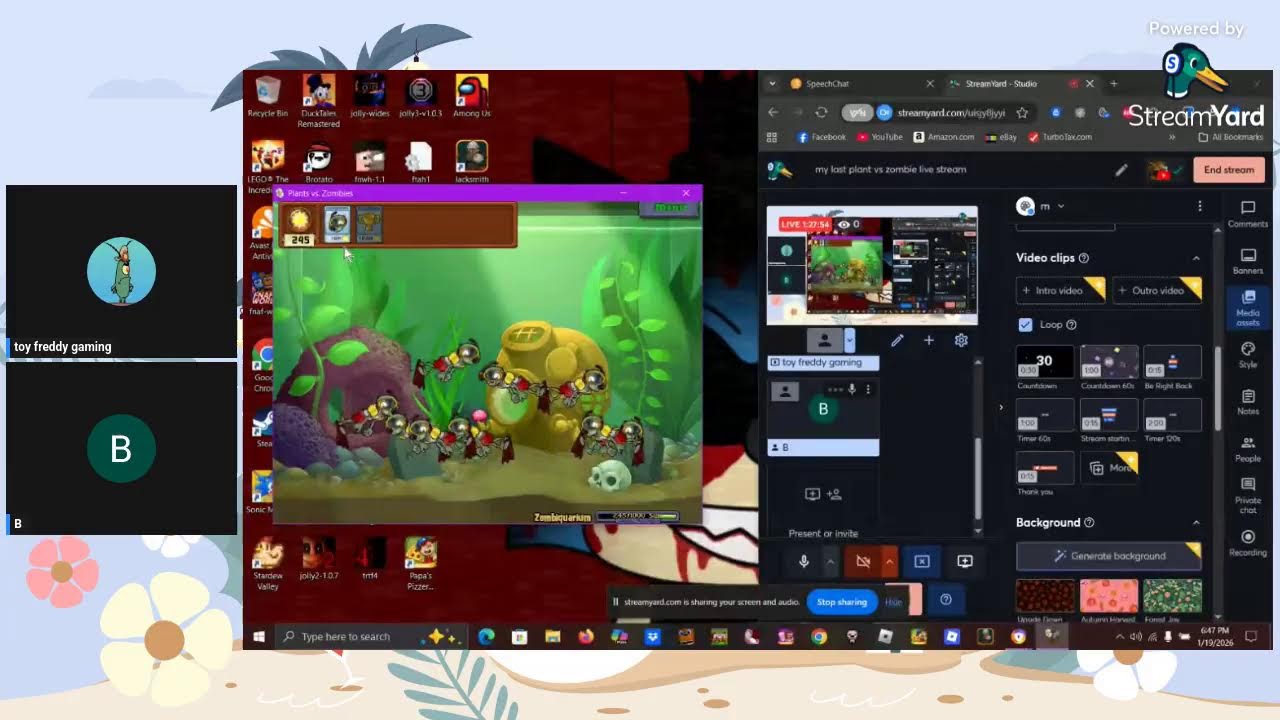Open More video clips
The height and width of the screenshot is (720, 1280).
click(1110, 468)
